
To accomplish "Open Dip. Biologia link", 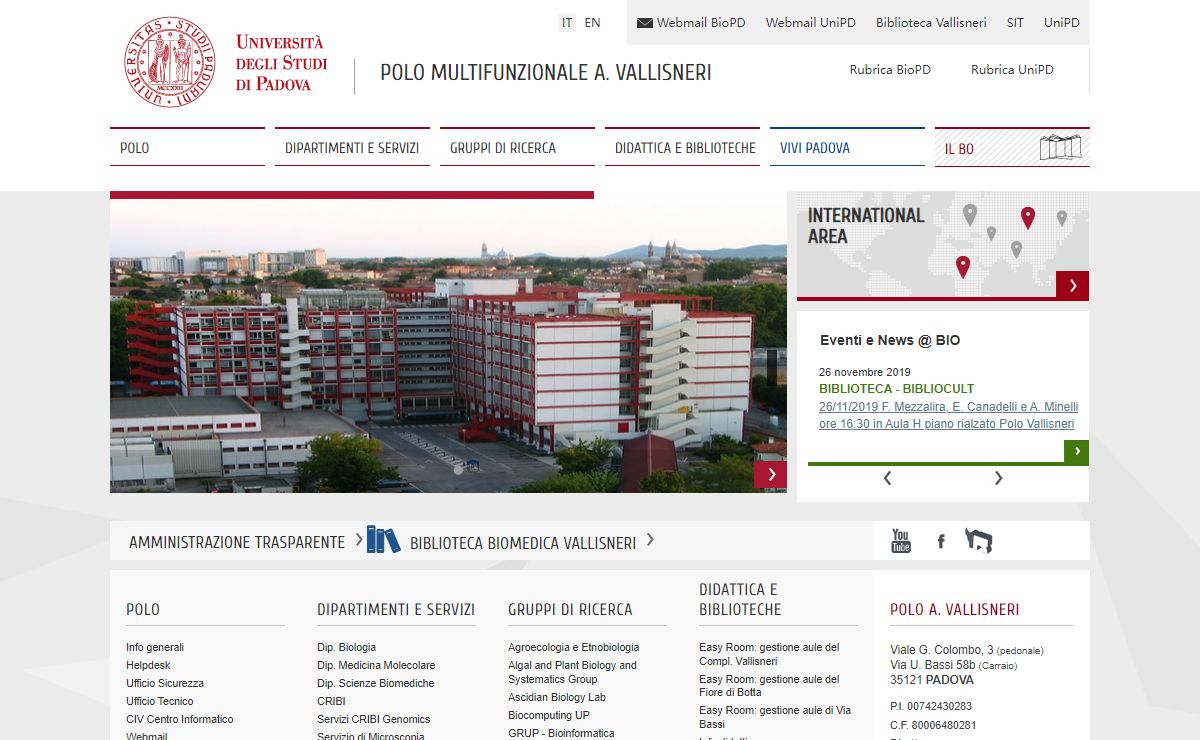I will click(347, 647).
